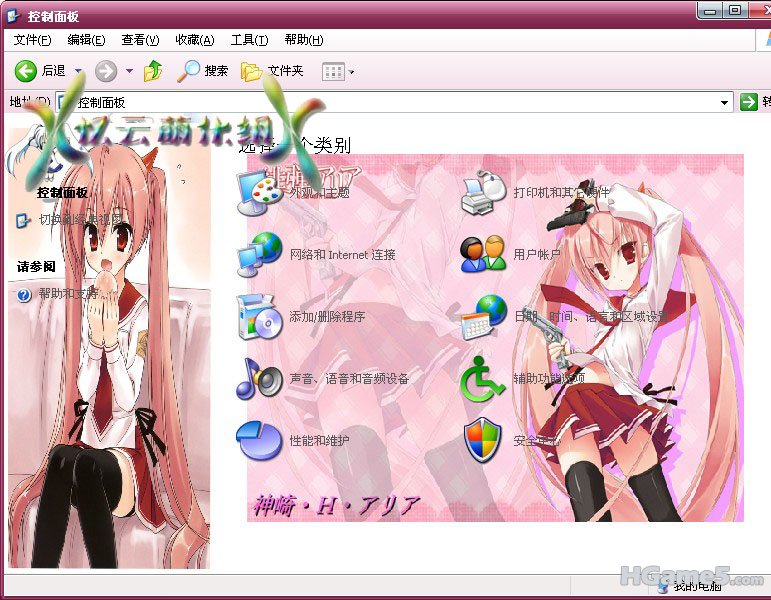The image size is (771, 600).
Task: Click the grey Forward arrow icon
Action: pos(106,71)
